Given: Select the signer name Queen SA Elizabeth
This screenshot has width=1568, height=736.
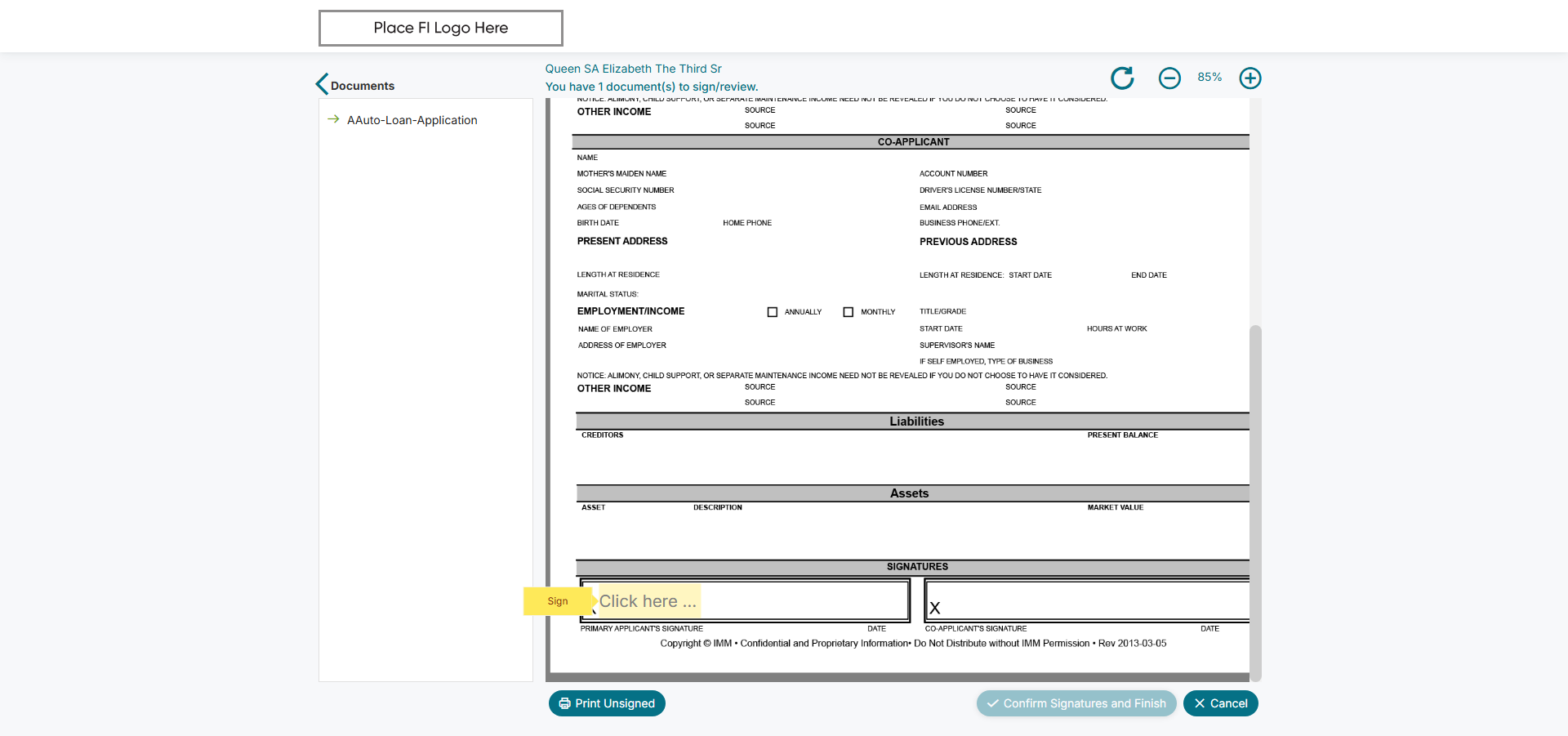Looking at the screenshot, I should click(x=634, y=69).
